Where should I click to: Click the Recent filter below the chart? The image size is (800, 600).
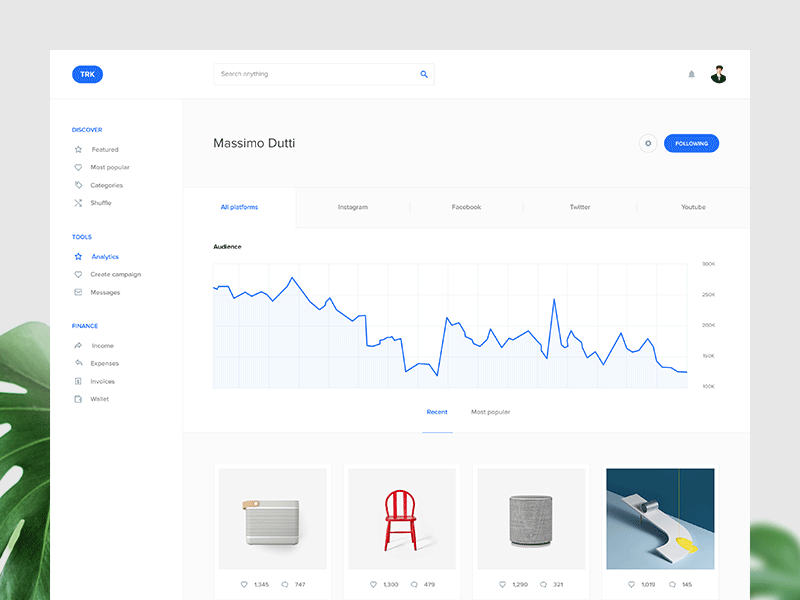click(x=437, y=411)
